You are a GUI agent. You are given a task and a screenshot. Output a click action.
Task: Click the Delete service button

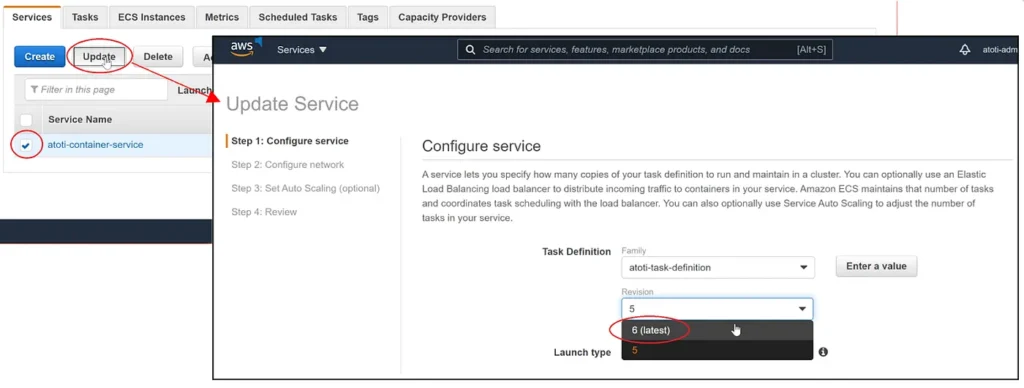158,57
